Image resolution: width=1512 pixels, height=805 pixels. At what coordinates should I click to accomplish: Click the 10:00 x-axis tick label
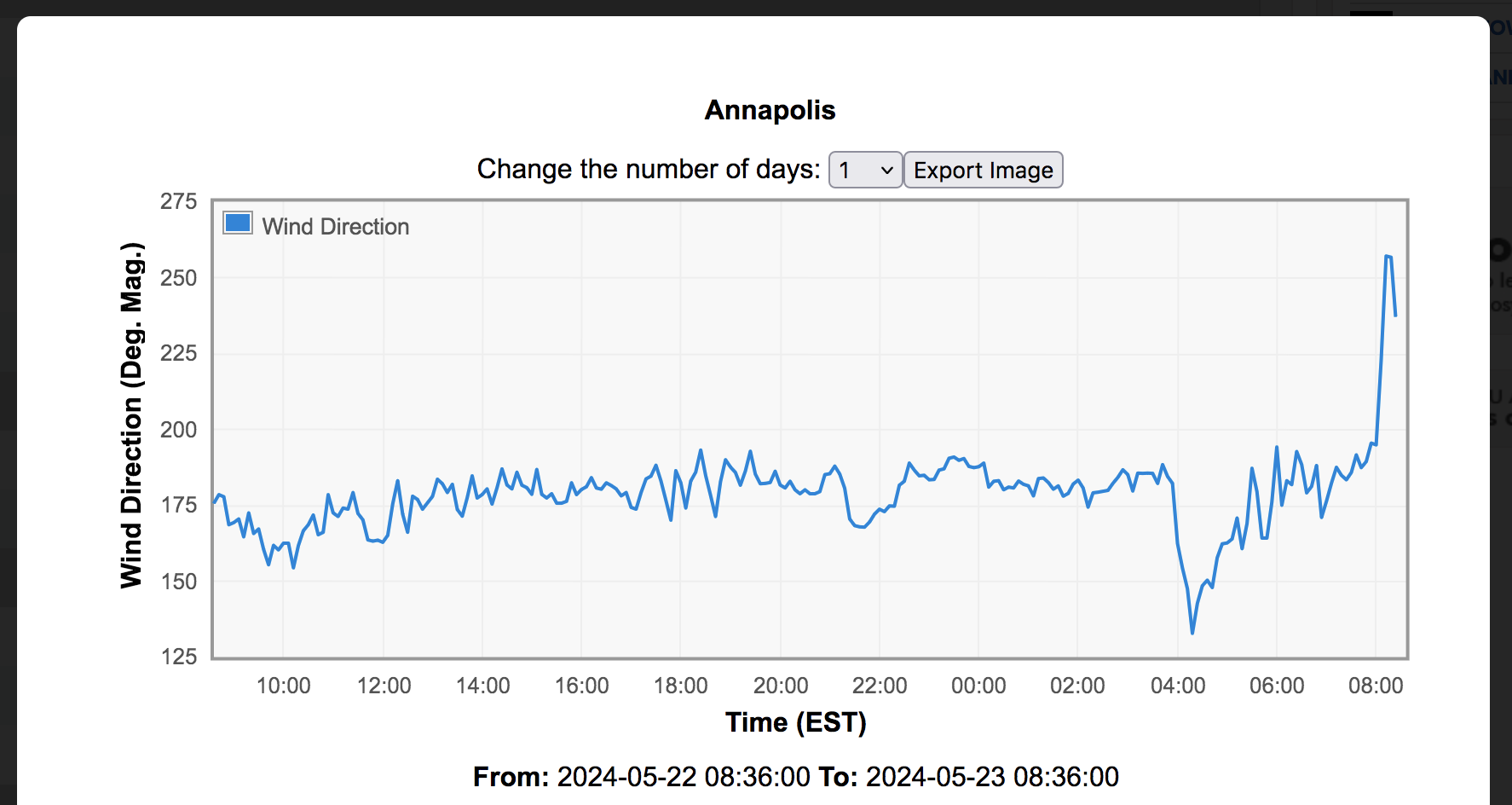click(284, 686)
